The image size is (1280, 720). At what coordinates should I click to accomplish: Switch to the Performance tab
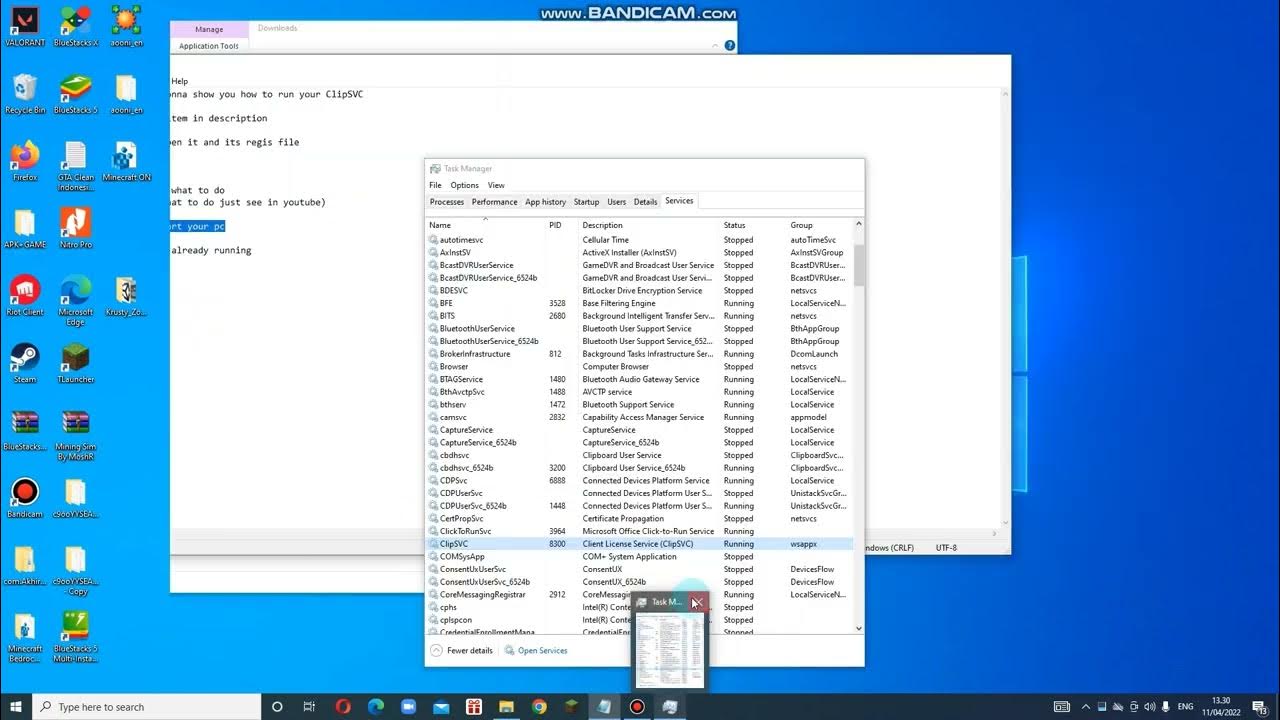click(x=495, y=202)
